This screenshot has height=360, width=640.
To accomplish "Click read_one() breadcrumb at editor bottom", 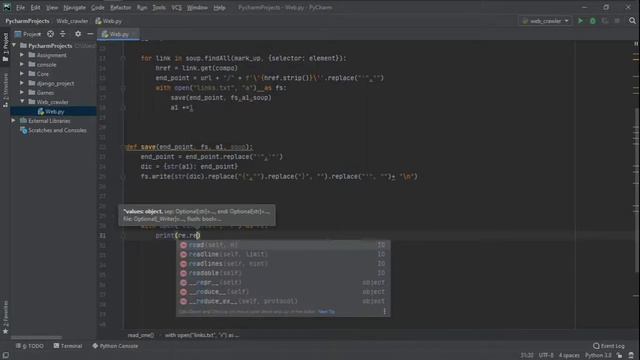I will click(x=140, y=335).
